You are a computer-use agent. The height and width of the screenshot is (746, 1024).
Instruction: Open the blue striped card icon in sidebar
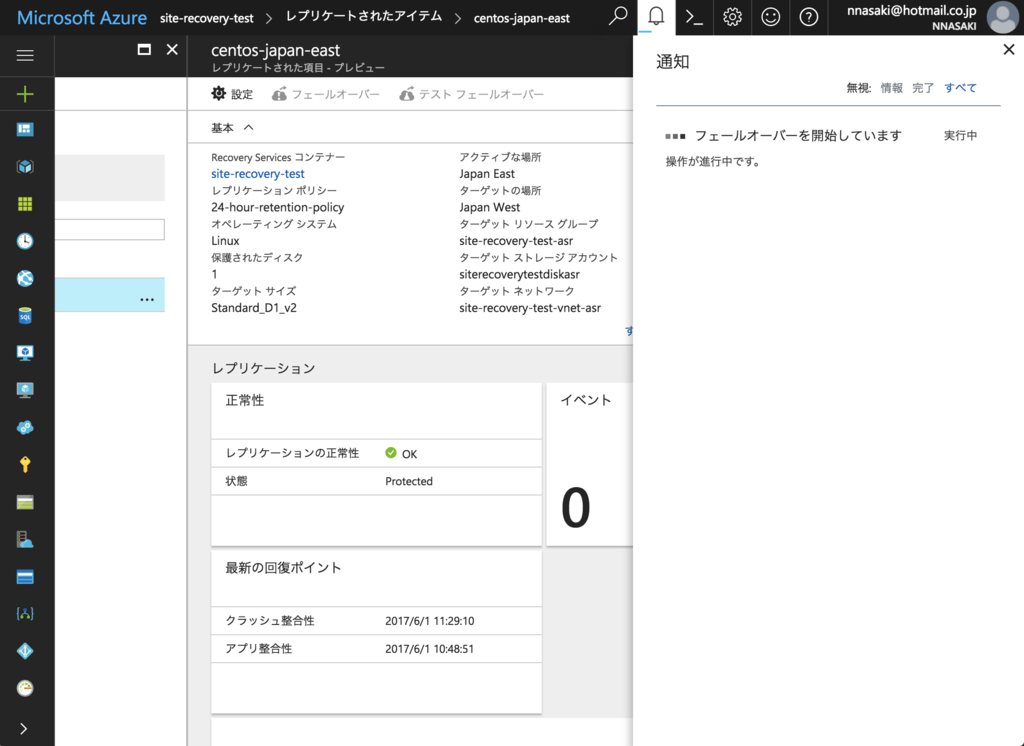coord(25,577)
